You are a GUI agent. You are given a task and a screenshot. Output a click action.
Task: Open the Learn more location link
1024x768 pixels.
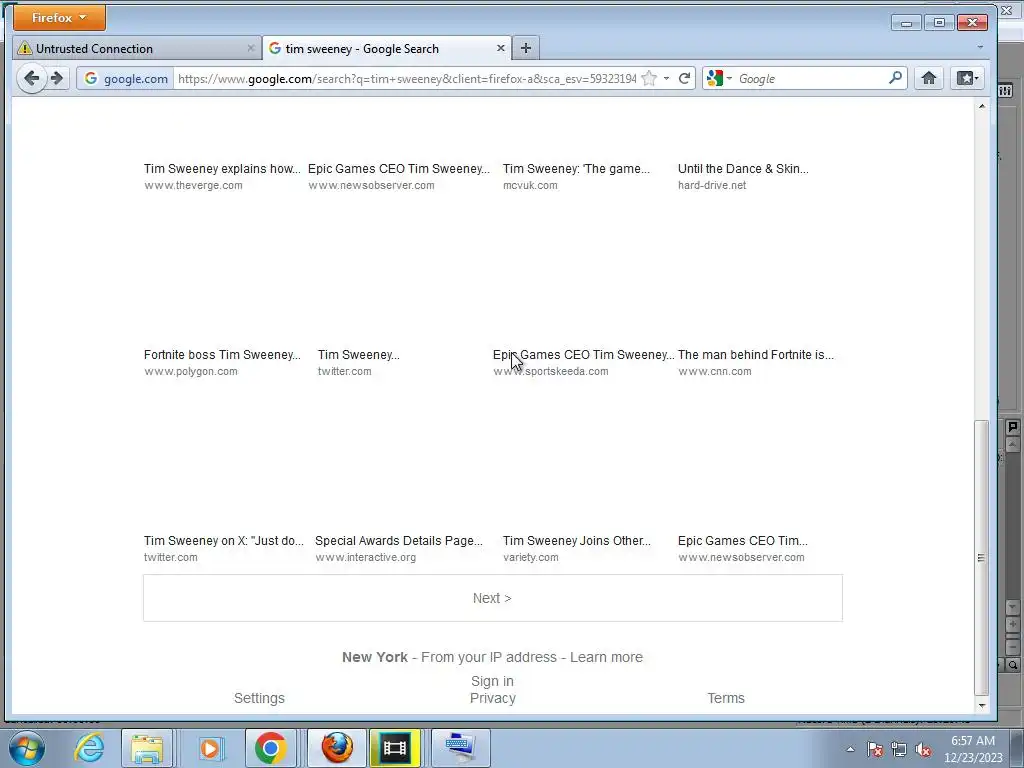pyautogui.click(x=606, y=657)
